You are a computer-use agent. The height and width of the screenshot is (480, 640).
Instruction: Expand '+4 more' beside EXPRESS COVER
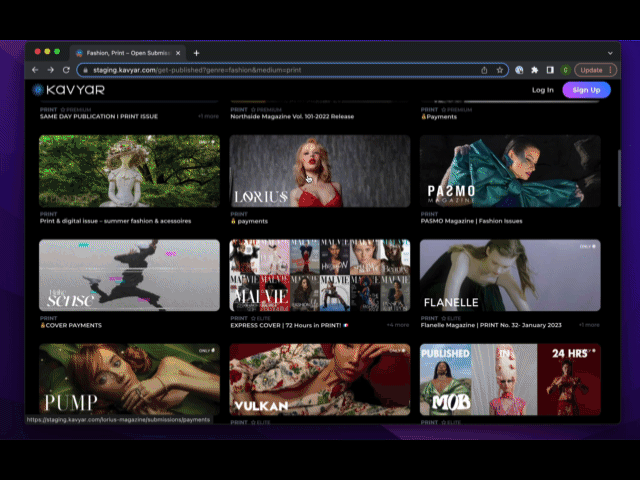point(398,325)
